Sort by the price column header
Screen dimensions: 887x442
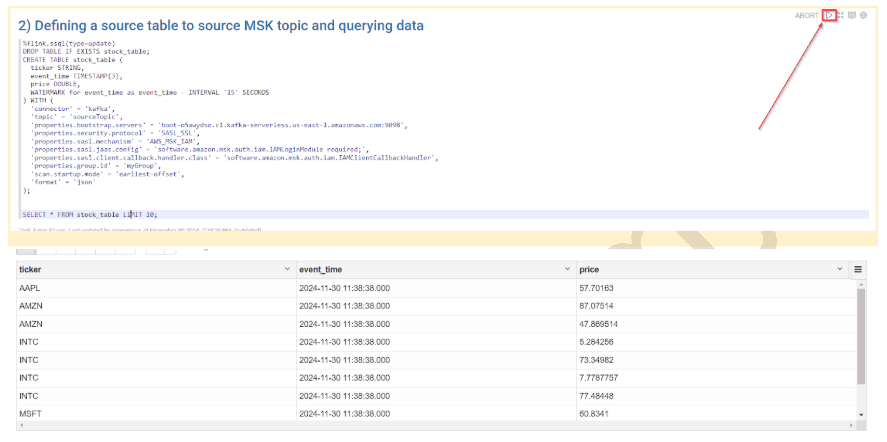click(590, 270)
